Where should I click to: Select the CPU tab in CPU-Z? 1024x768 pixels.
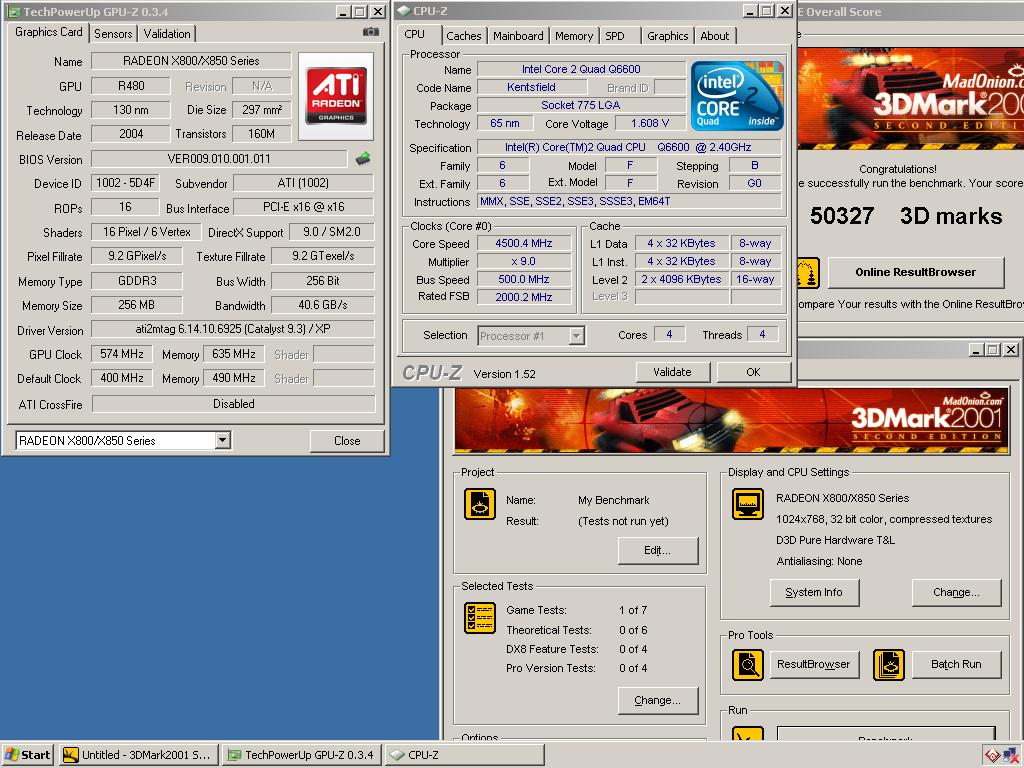click(x=415, y=34)
